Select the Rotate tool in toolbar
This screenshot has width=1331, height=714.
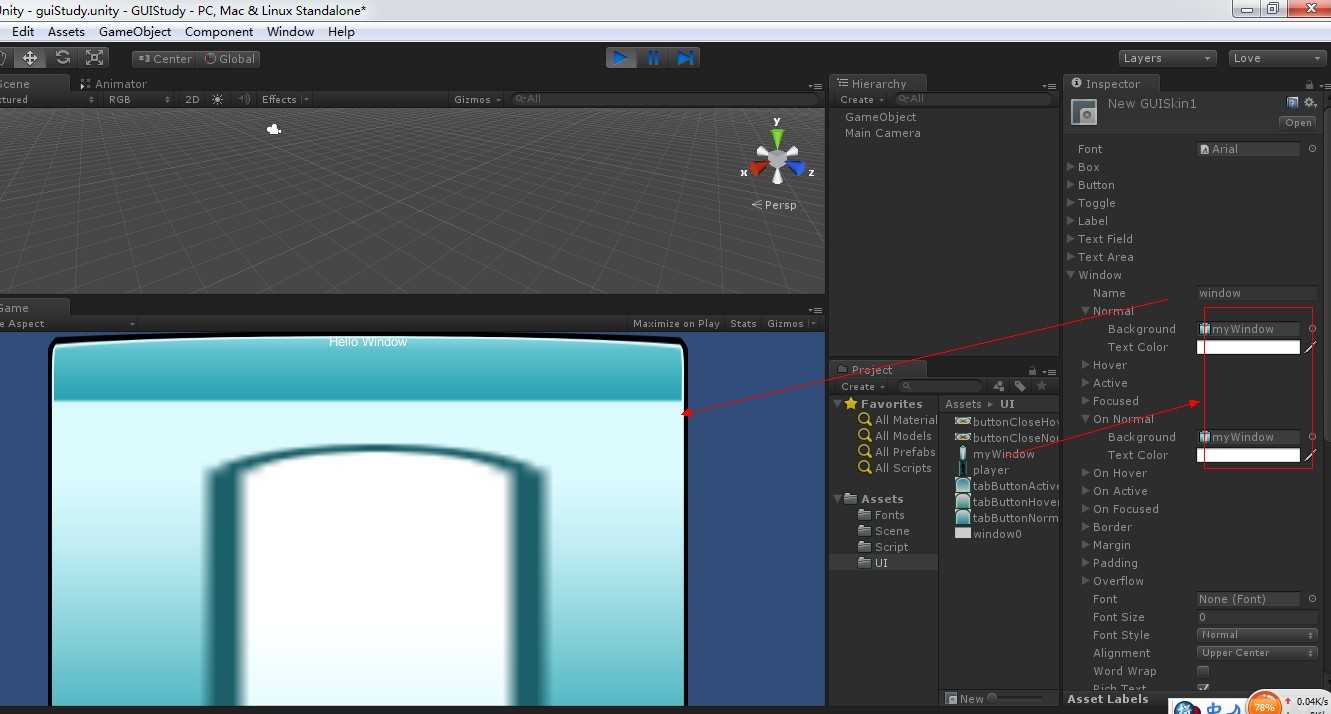coord(62,58)
